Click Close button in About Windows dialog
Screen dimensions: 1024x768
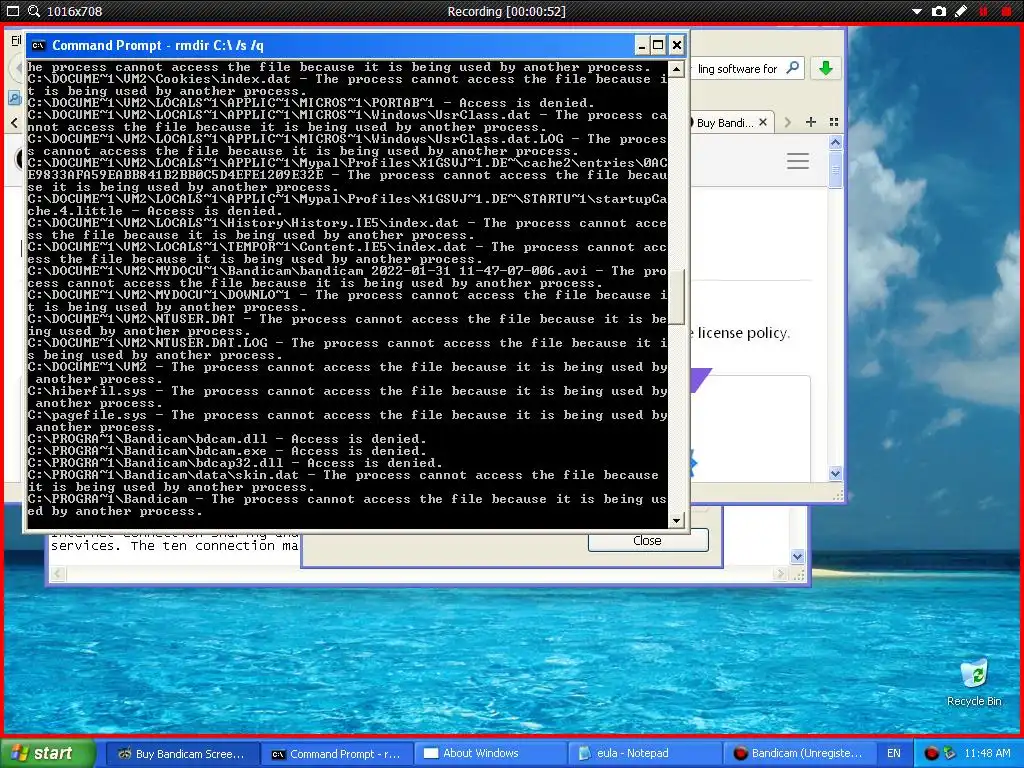click(x=647, y=540)
